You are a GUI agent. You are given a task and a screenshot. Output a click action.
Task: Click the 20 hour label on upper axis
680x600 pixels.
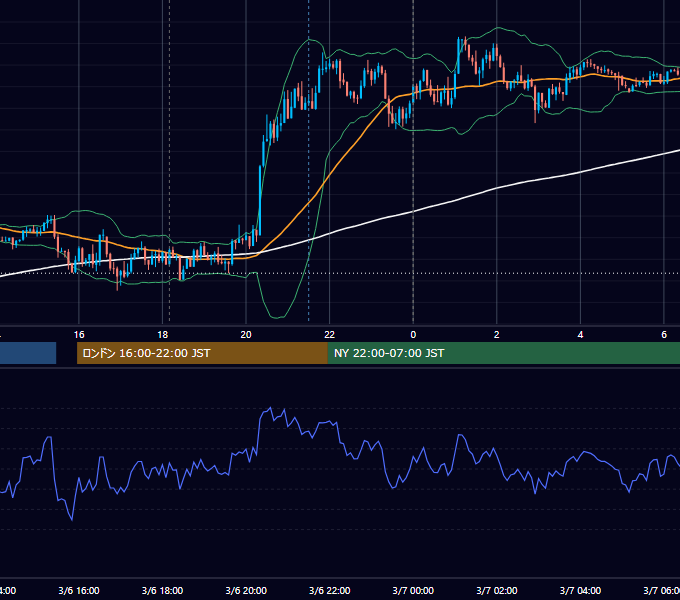tap(246, 335)
